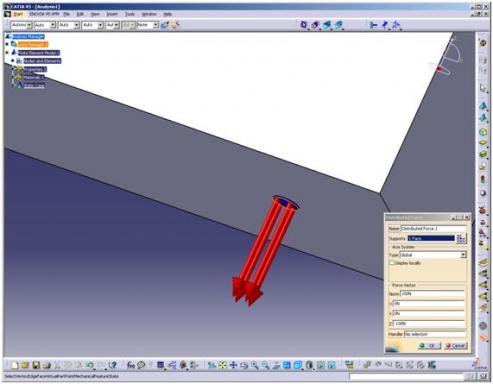Open the Insert menu

click(x=112, y=14)
